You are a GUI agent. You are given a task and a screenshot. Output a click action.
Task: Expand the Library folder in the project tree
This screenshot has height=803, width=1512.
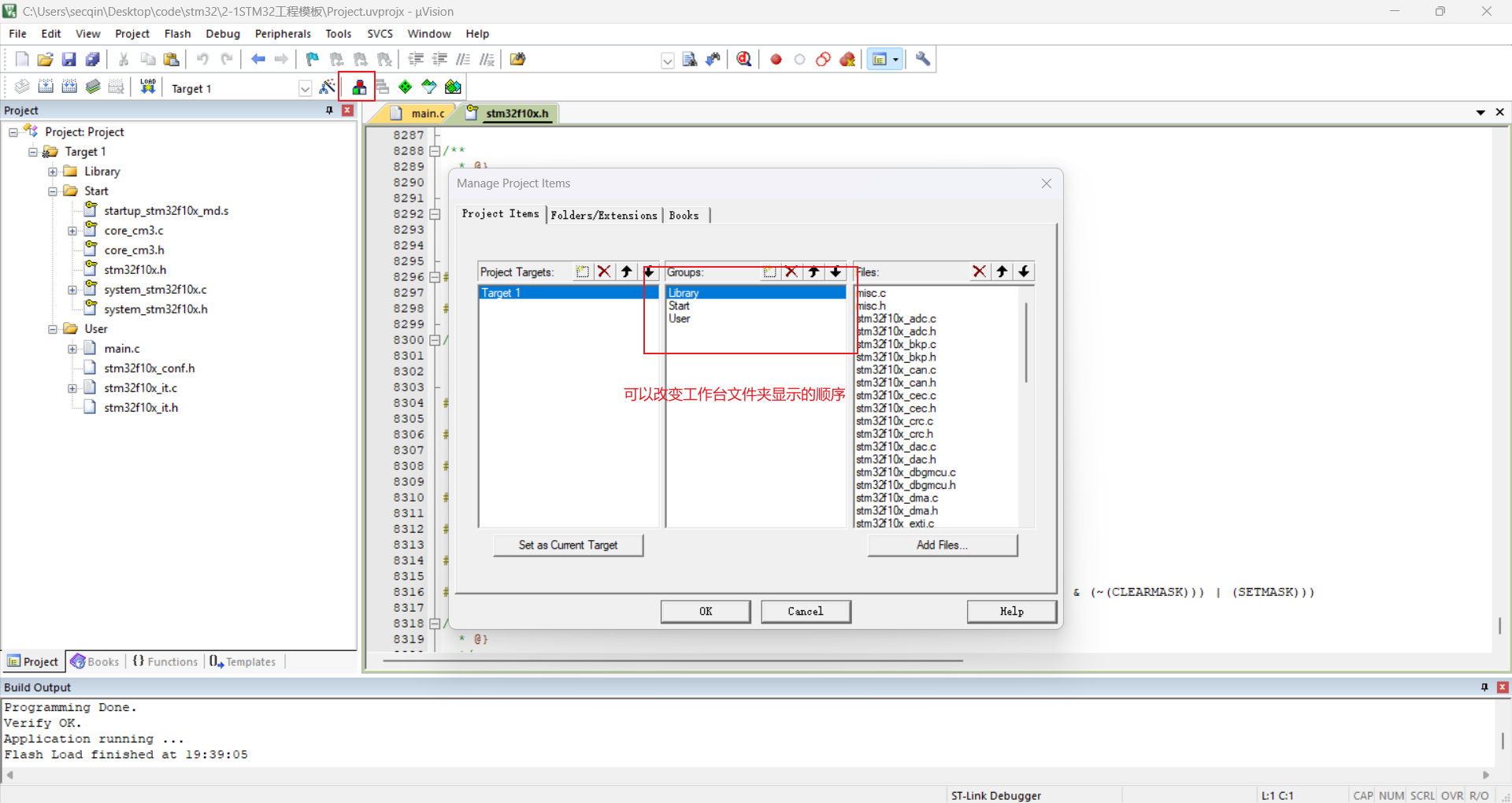[x=53, y=172]
